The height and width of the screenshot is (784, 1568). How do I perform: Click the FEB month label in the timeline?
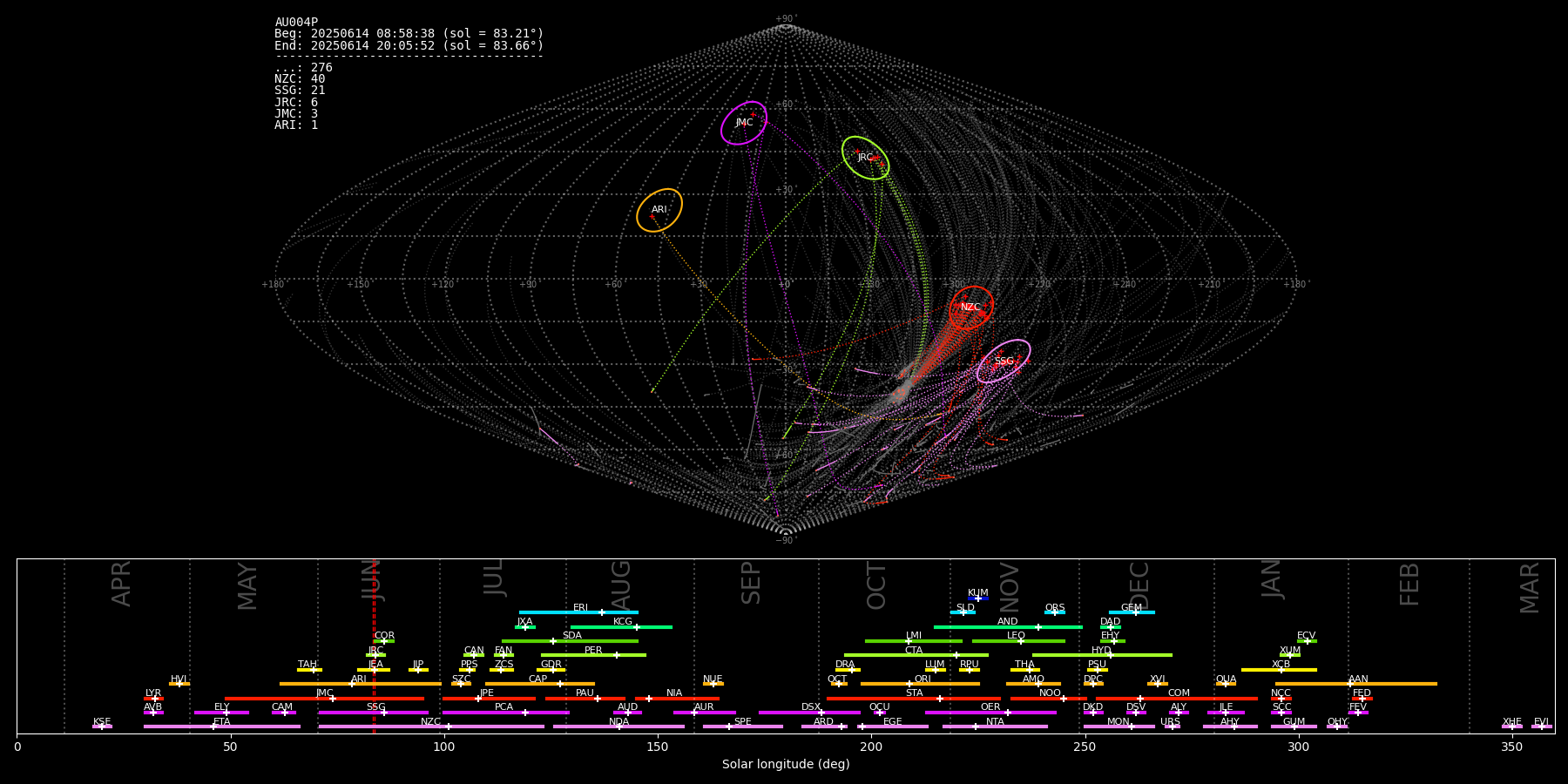coord(1409,584)
